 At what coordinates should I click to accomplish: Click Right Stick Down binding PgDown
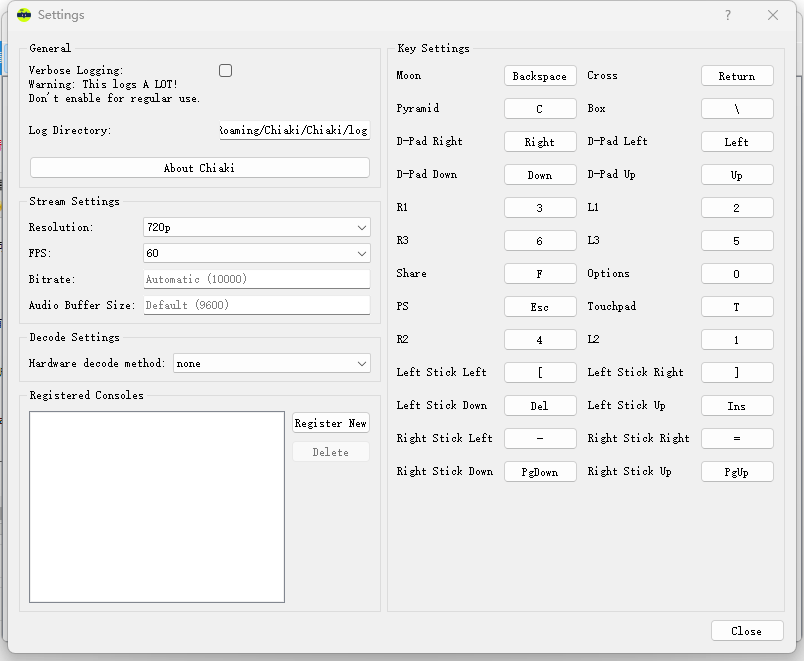pos(540,472)
